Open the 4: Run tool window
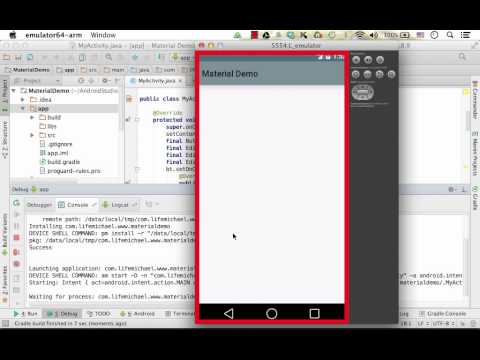The height and width of the screenshot is (360, 480). click(26, 314)
